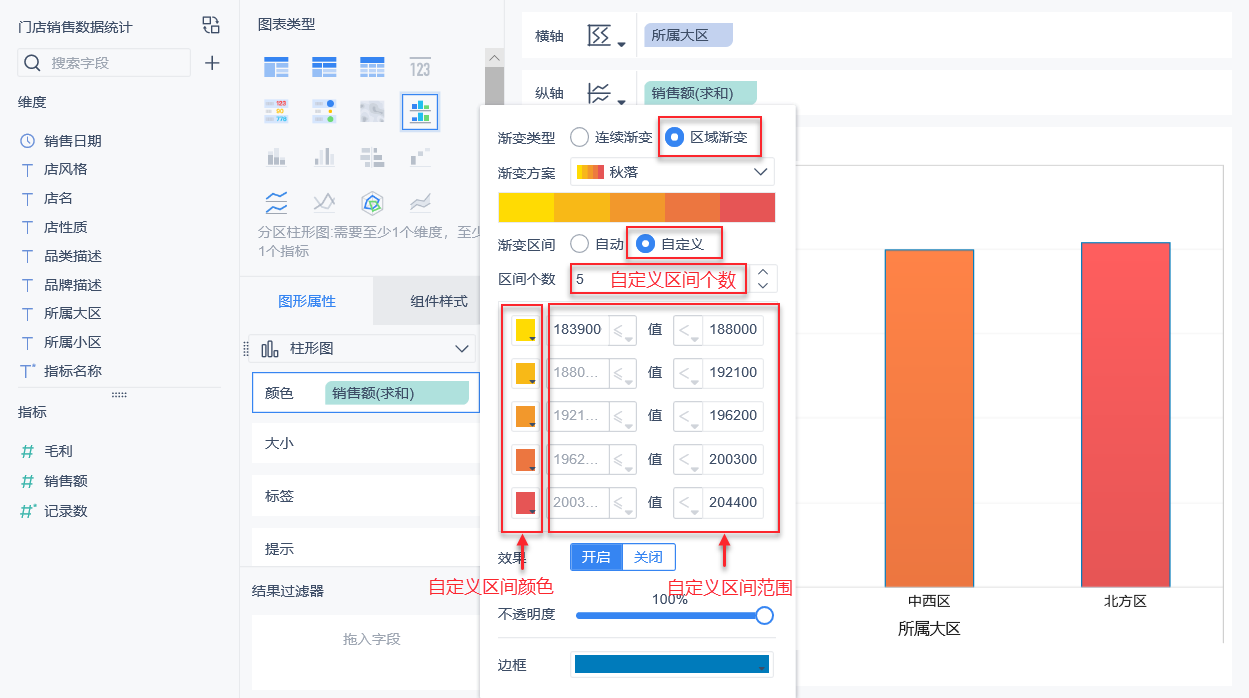The width and height of the screenshot is (1249, 698).
Task: Open the ≤ operator dropdown after 183900
Action: tap(622, 330)
